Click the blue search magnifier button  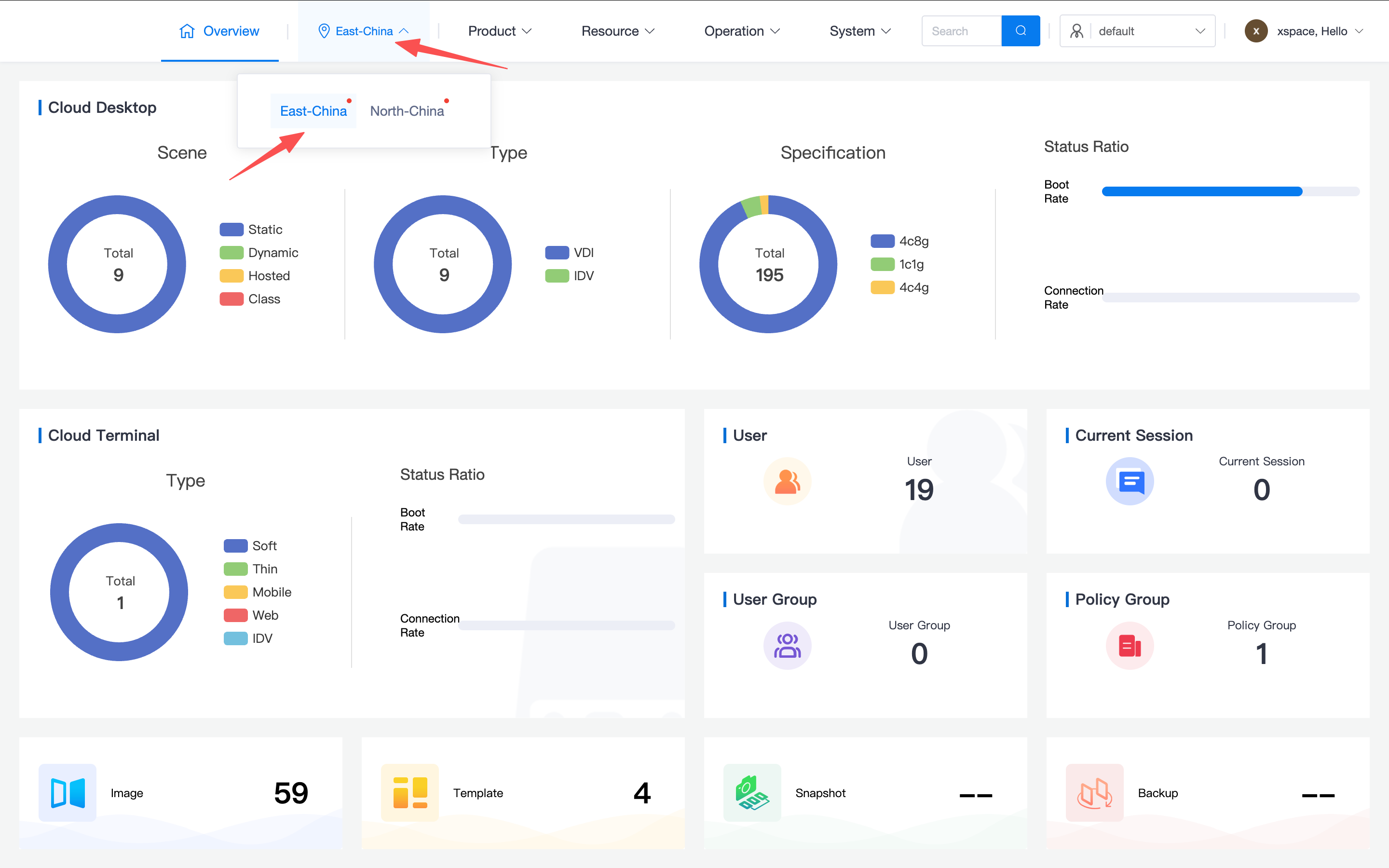coord(1020,31)
